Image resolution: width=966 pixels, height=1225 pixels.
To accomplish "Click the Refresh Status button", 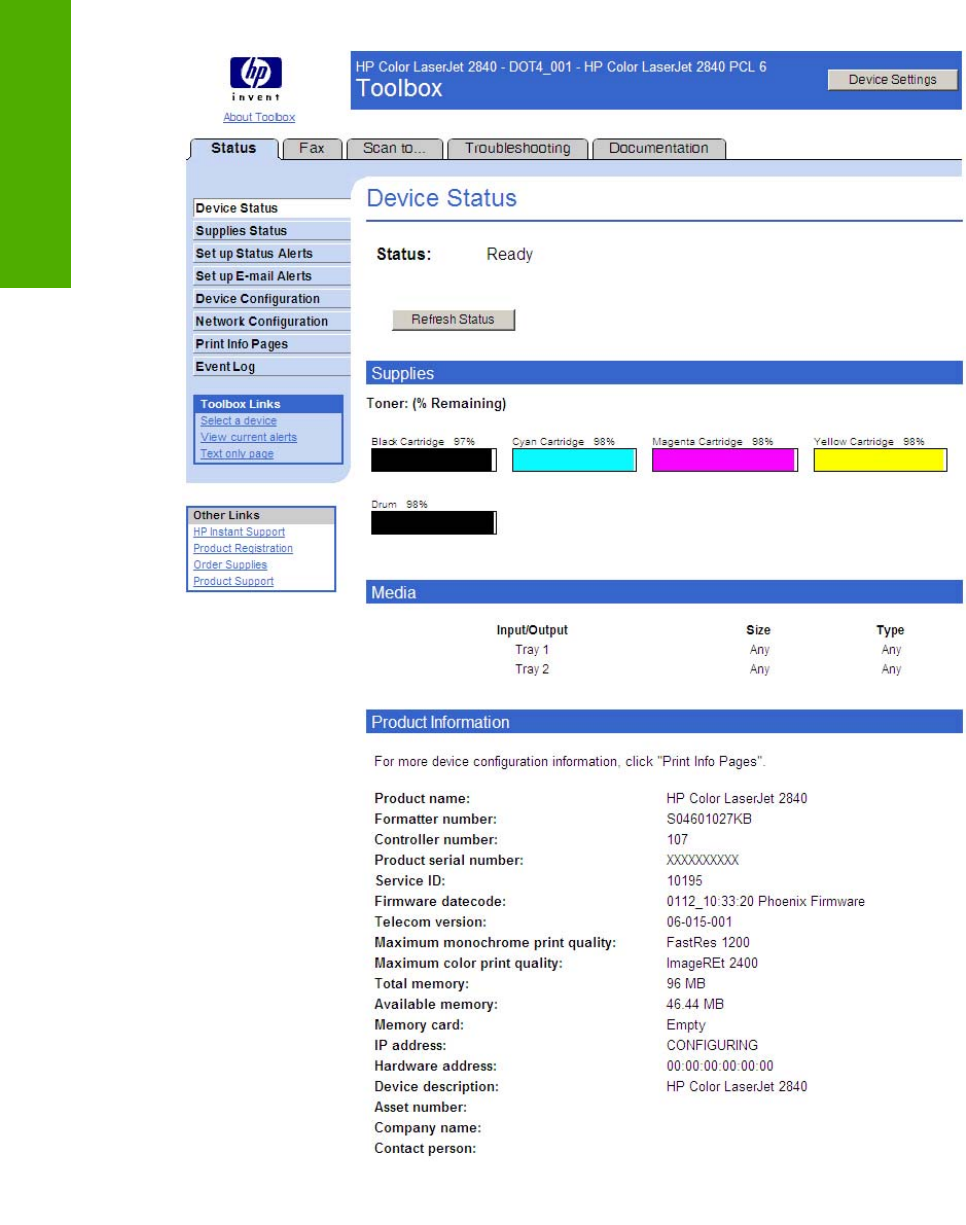I will pos(453,319).
